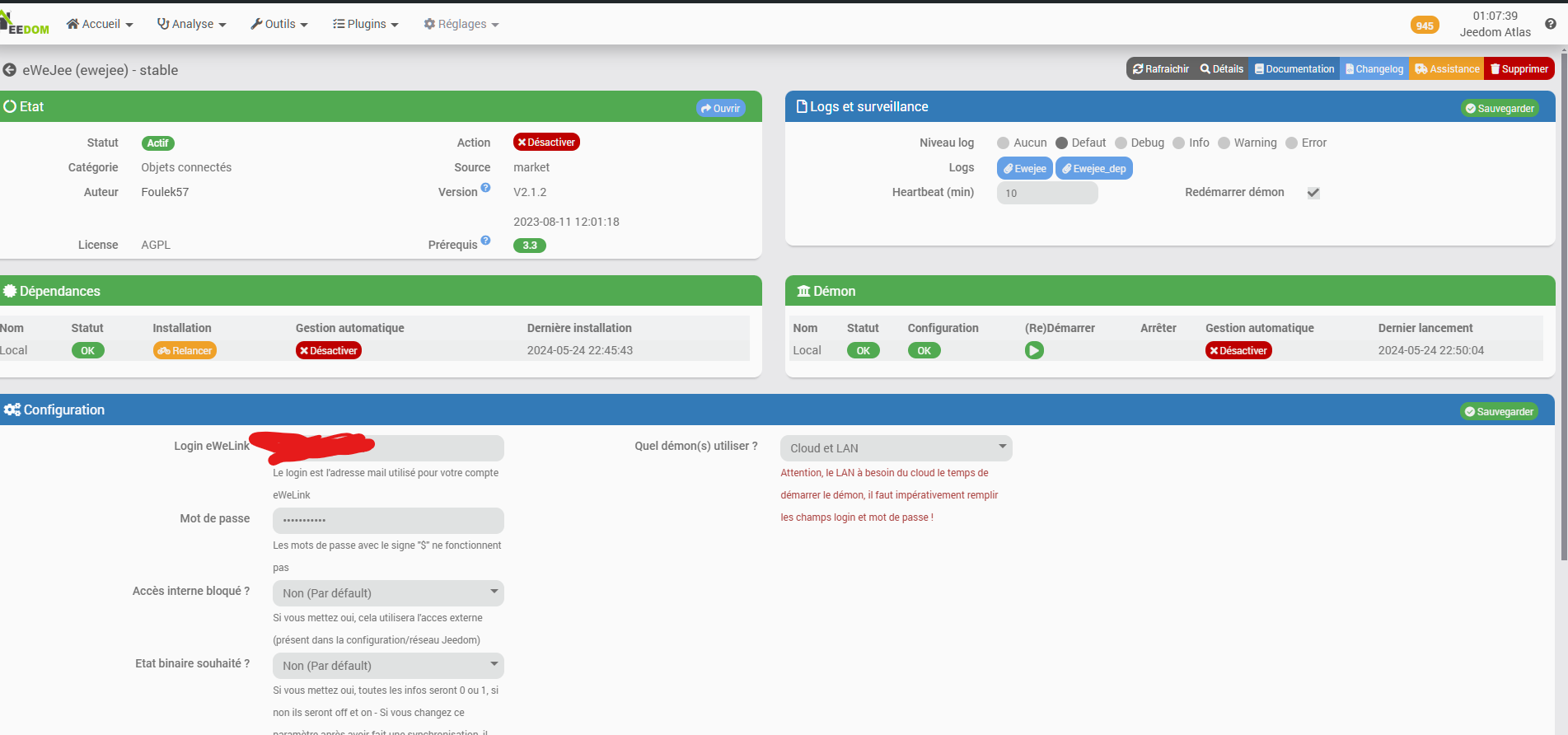Image resolution: width=1568 pixels, height=735 pixels.
Task: Select the Error log level
Action: pyautogui.click(x=1291, y=143)
